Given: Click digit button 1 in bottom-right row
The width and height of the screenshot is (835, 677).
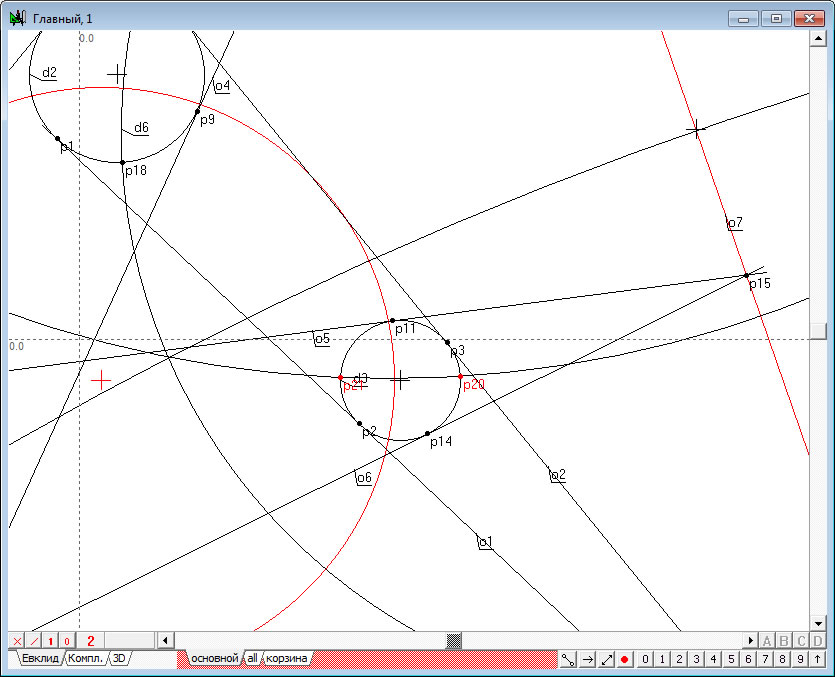Looking at the screenshot, I should pos(662,659).
